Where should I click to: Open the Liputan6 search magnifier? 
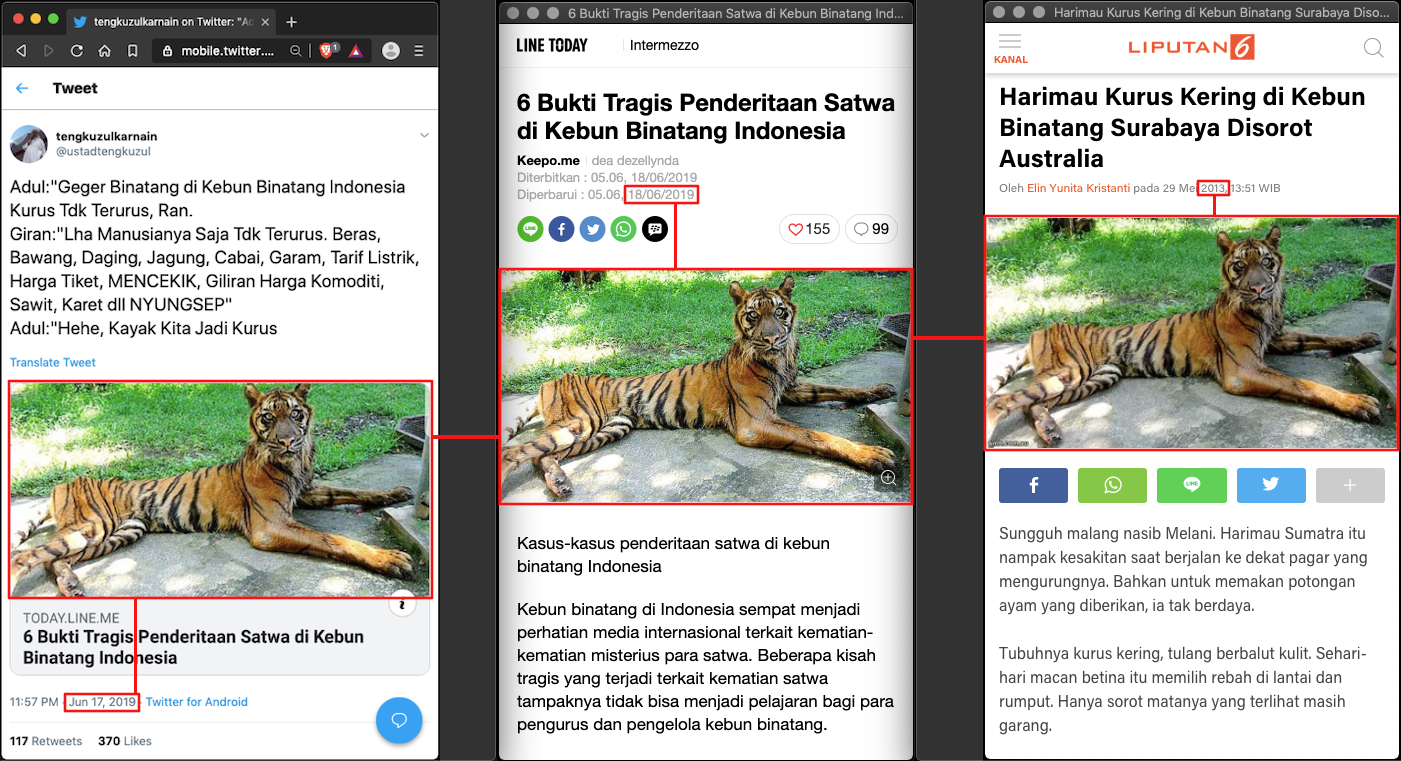point(1373,47)
